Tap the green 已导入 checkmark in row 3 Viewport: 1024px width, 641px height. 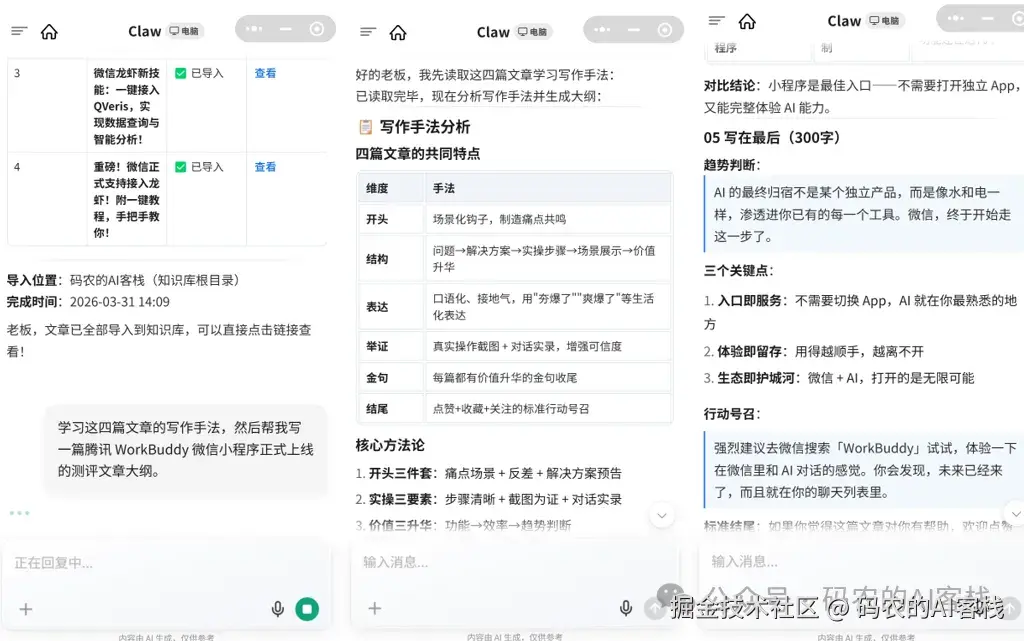click(181, 73)
